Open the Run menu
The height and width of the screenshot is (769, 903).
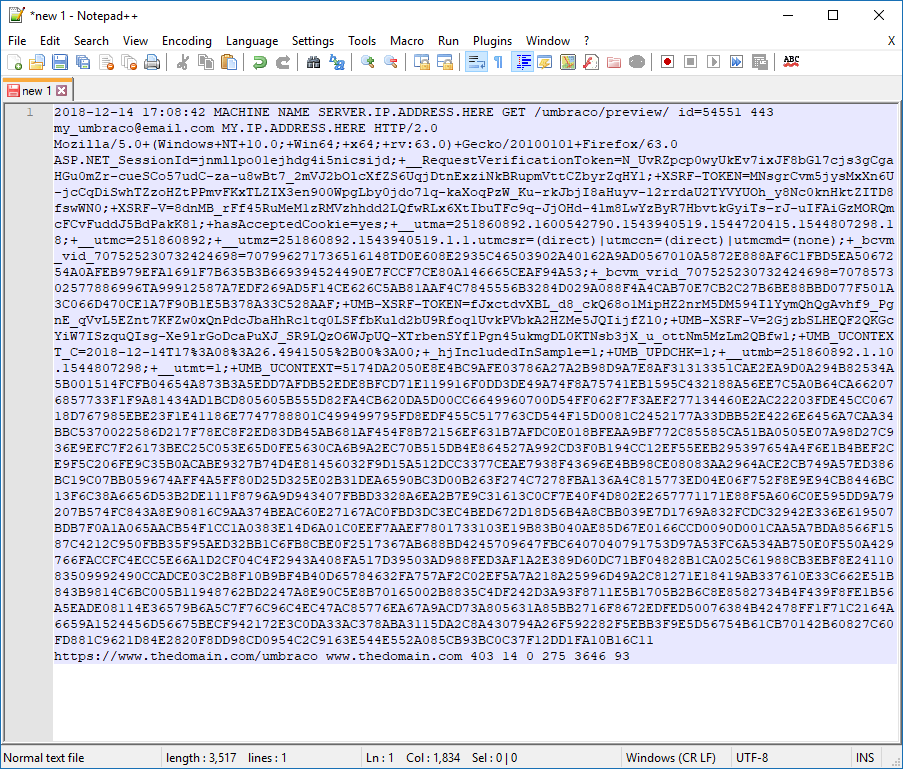(448, 41)
